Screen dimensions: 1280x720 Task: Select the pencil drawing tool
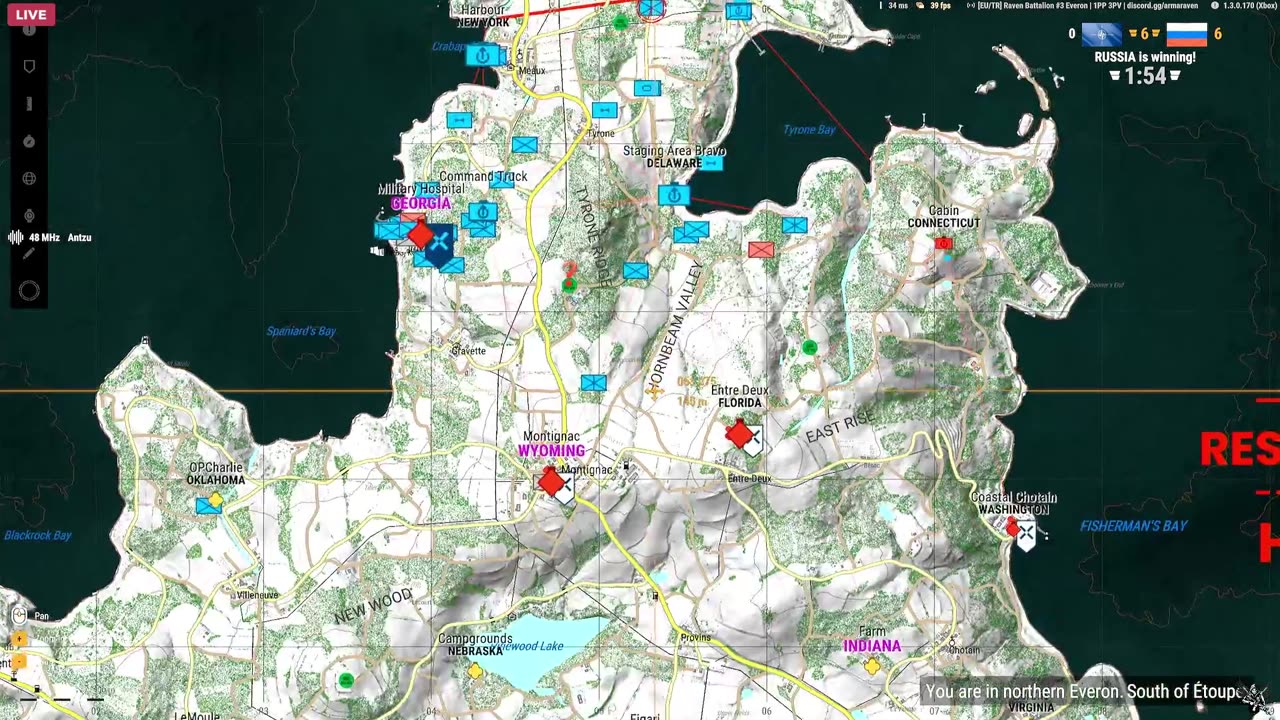click(29, 254)
